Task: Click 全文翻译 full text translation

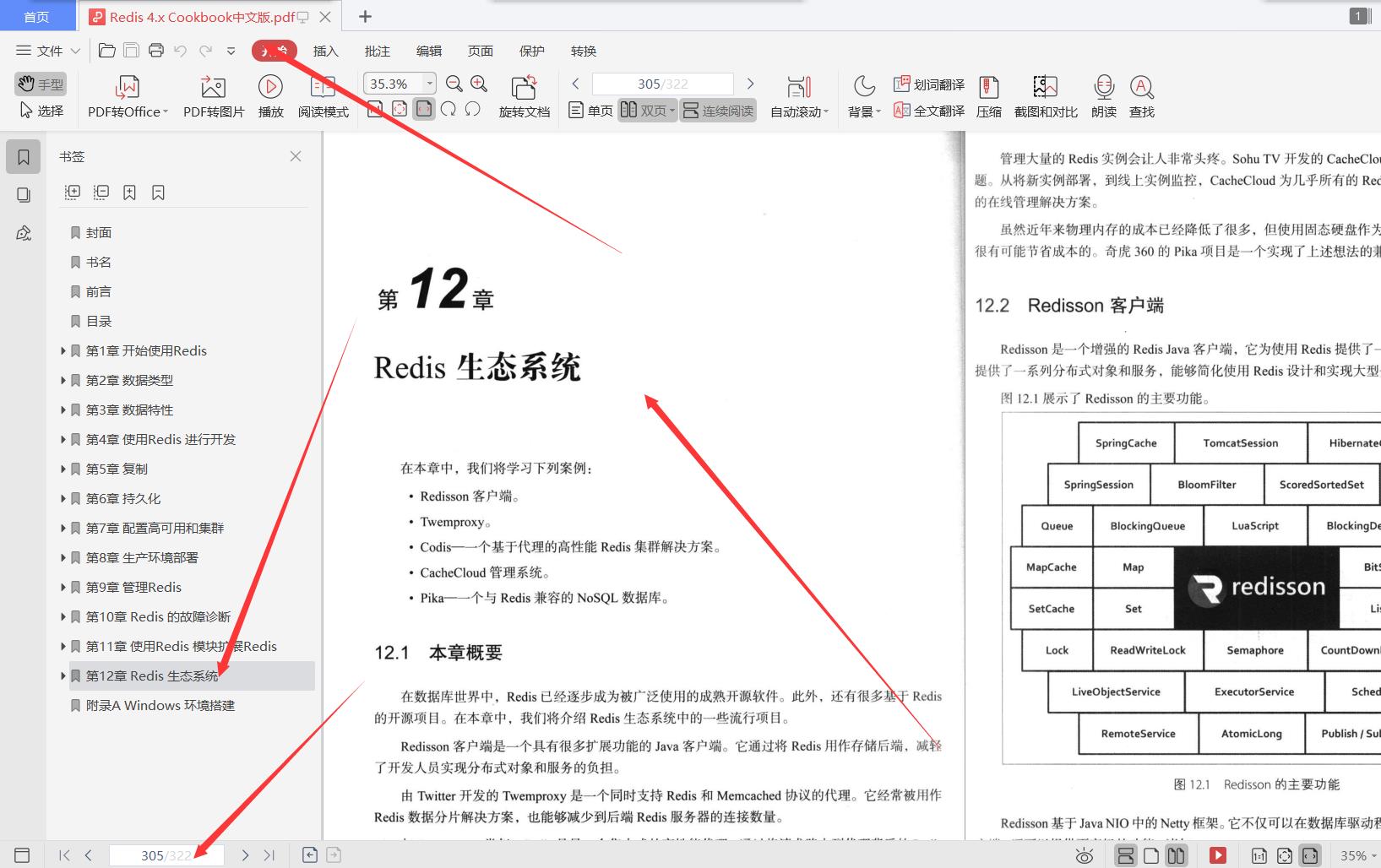Action: point(929,111)
